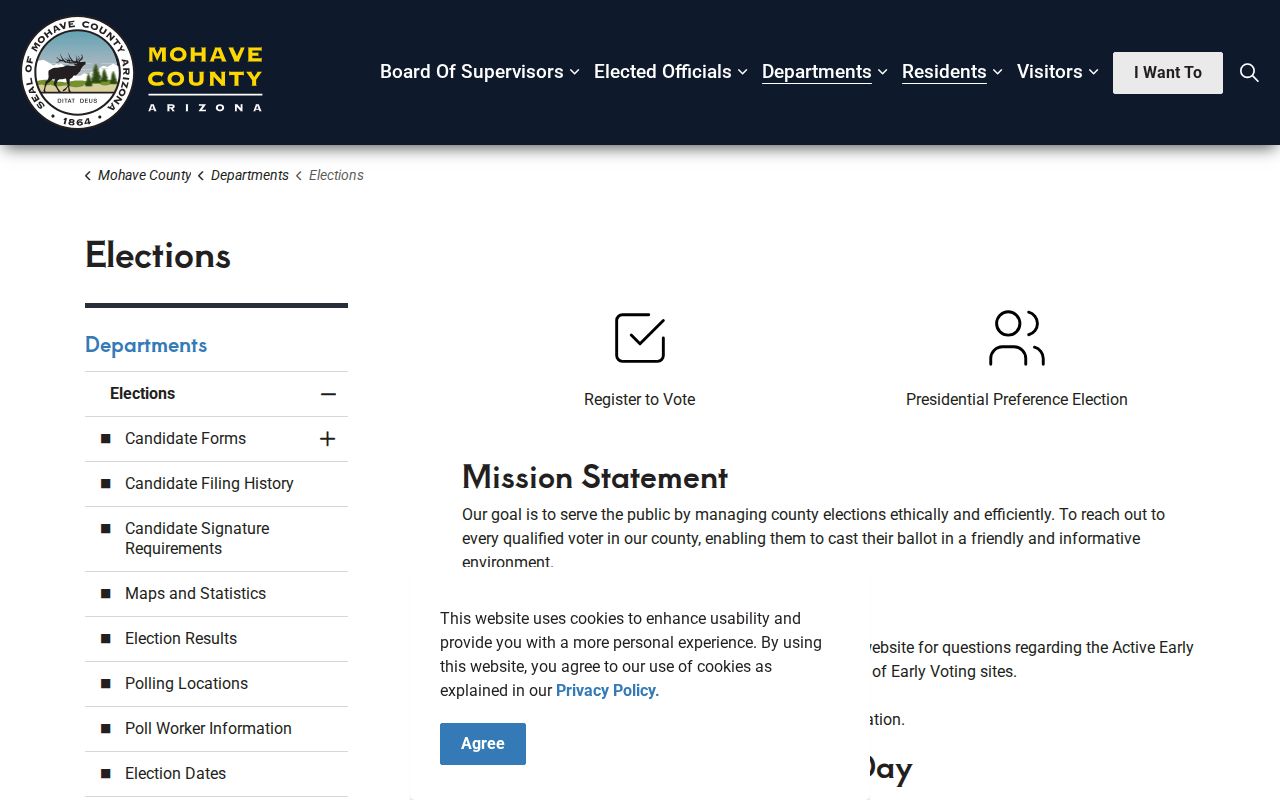The image size is (1280, 800).
Task: Select Elections in the sidebar menu
Action: (142, 394)
